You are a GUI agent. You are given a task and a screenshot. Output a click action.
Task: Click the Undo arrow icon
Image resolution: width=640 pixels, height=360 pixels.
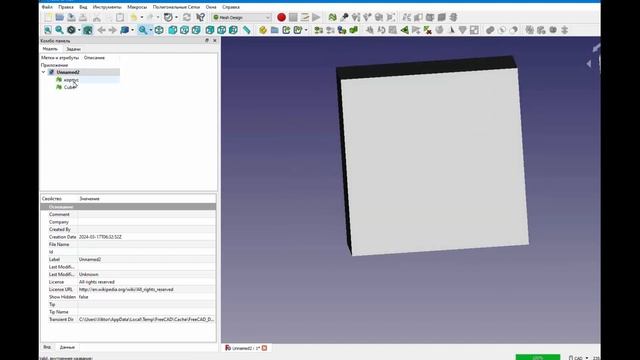pos(133,18)
